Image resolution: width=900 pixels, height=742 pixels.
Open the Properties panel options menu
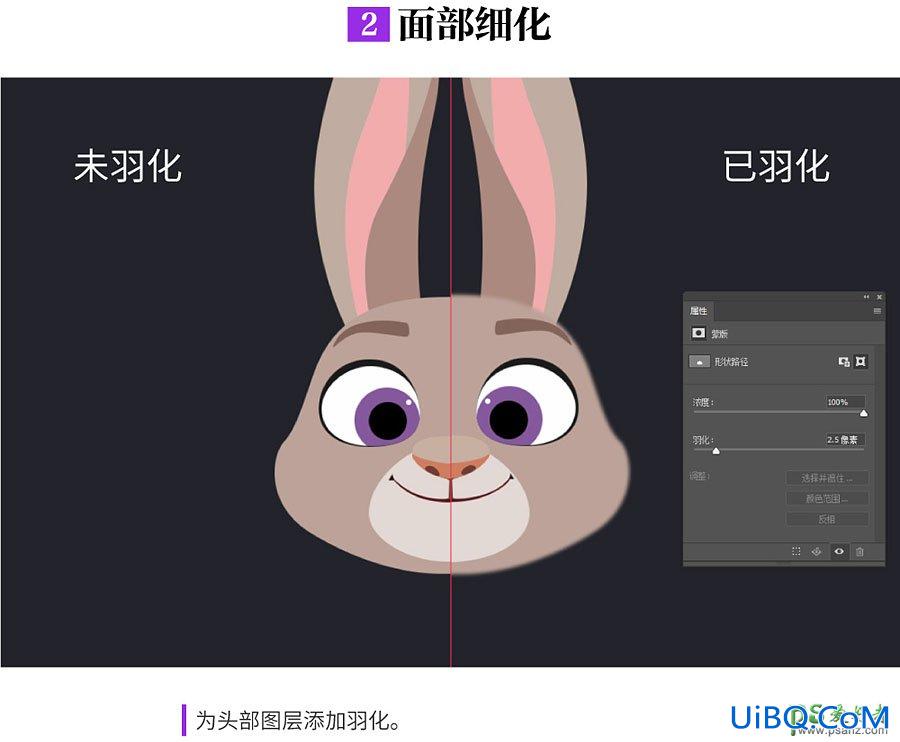coord(877,311)
